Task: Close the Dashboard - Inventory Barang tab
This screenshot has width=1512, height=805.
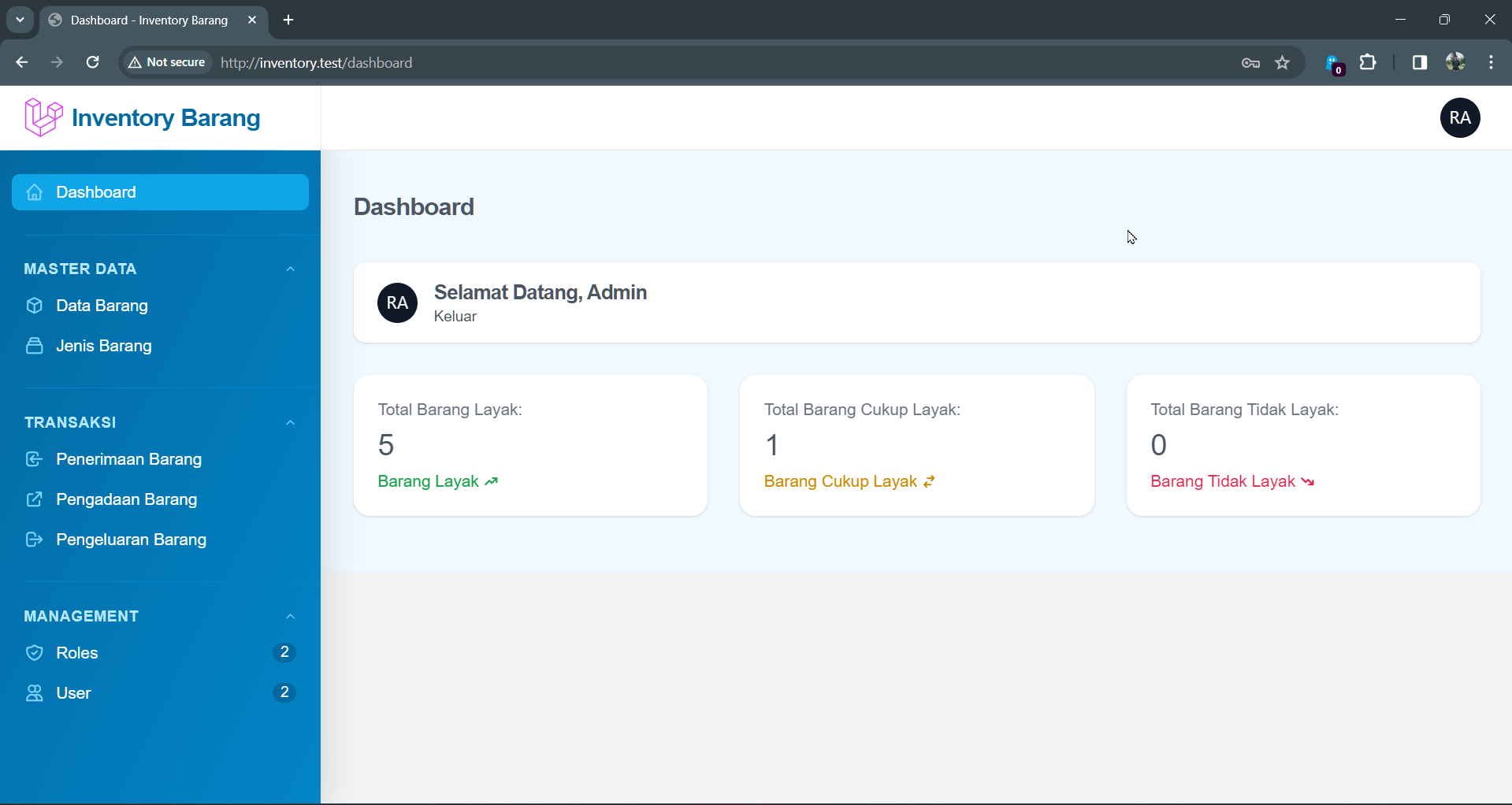Action: coord(252,20)
